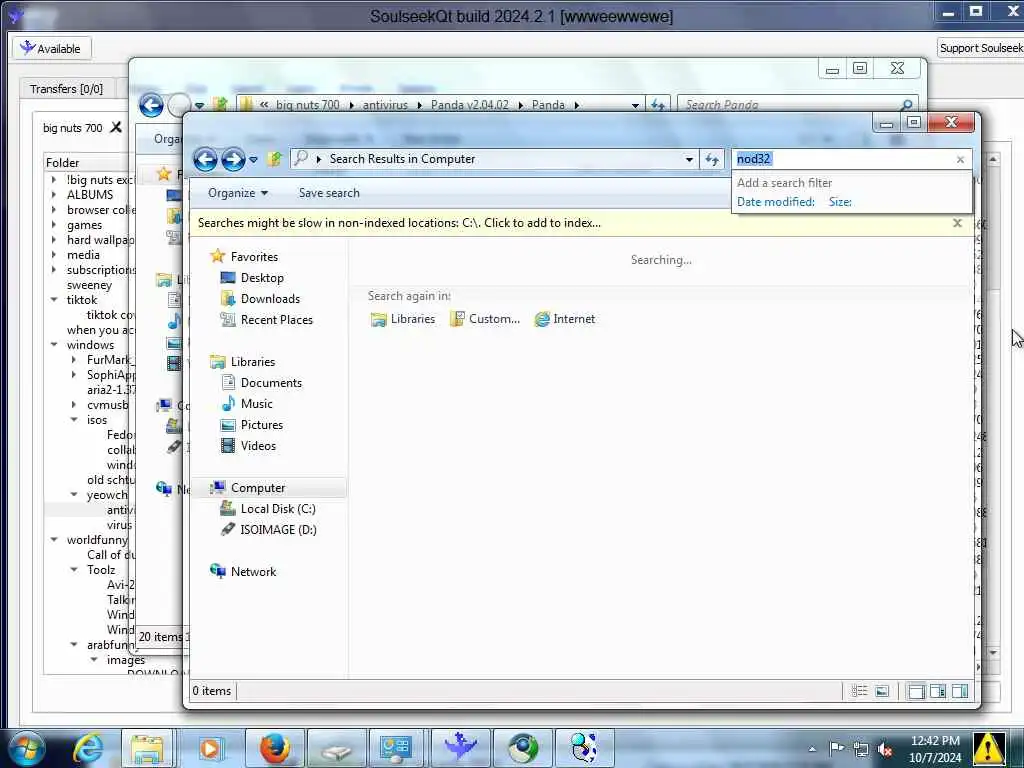Expand ALBUMS folder in Soulseek tree
The height and width of the screenshot is (768, 1024).
point(54,195)
